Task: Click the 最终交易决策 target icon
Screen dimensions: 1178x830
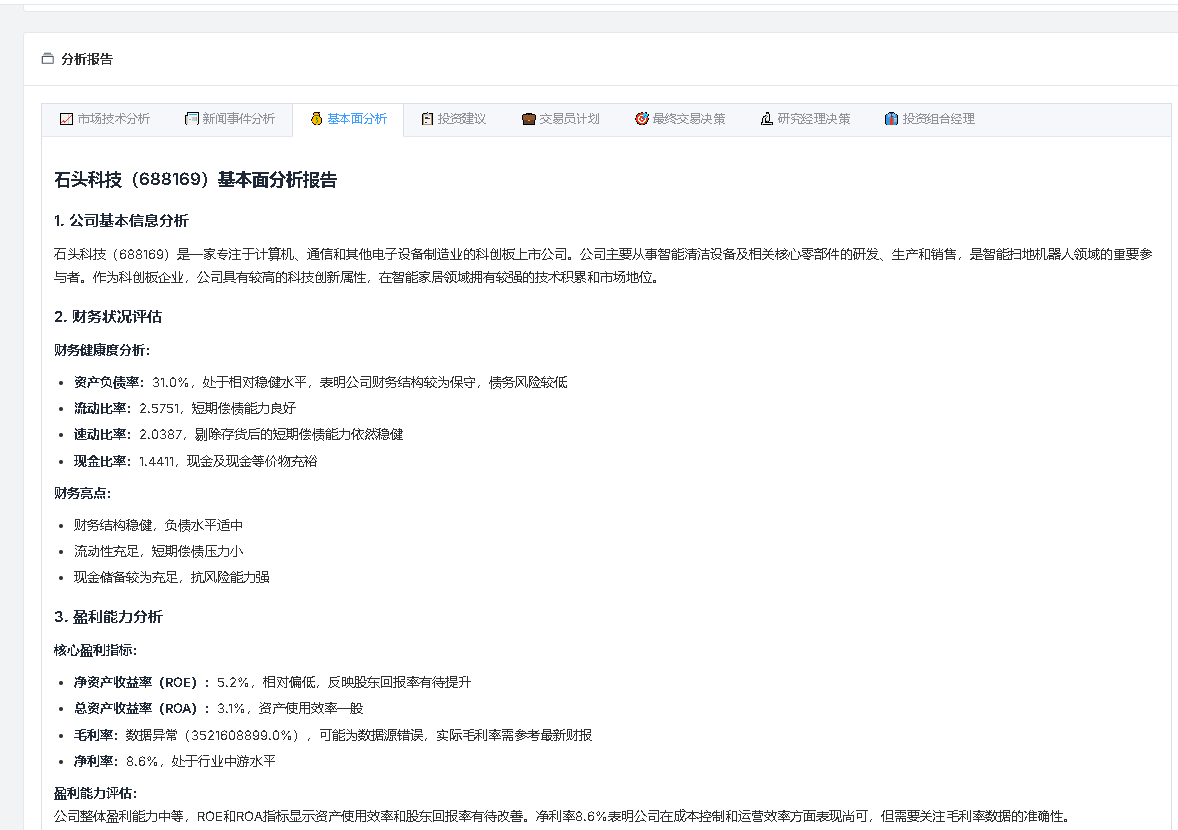Action: click(x=642, y=119)
